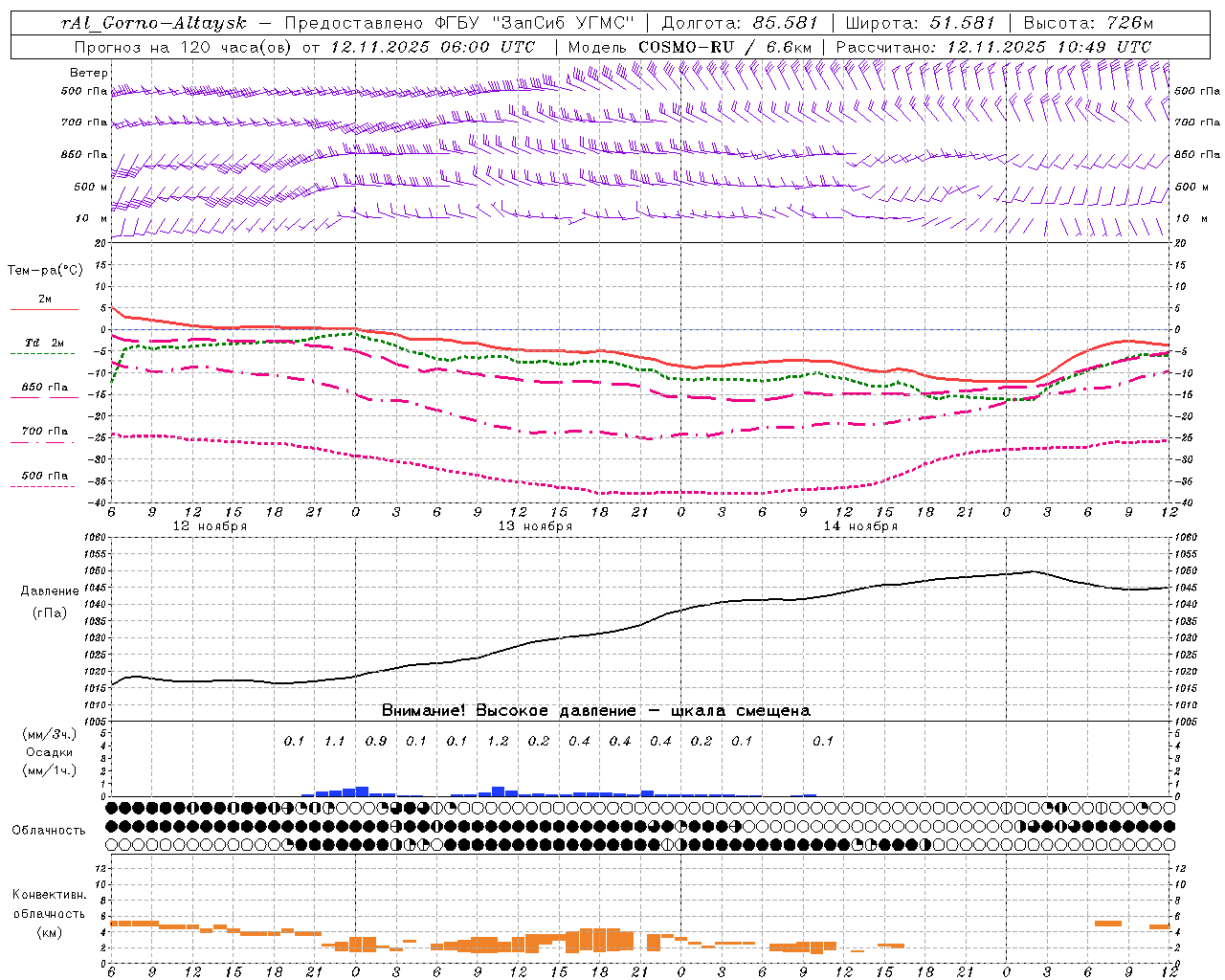Click the 850 гПа temperature legend entry
The image size is (1225, 980).
[x=45, y=388]
